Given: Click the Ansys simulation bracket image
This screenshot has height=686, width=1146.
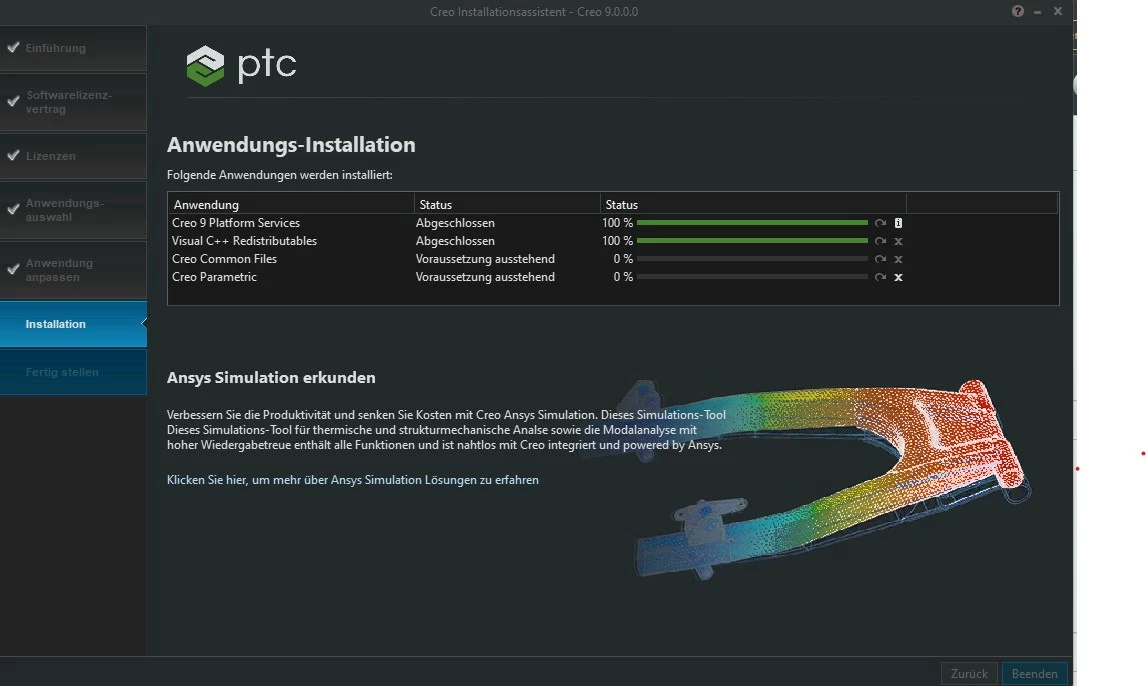Looking at the screenshot, I should 811,479.
